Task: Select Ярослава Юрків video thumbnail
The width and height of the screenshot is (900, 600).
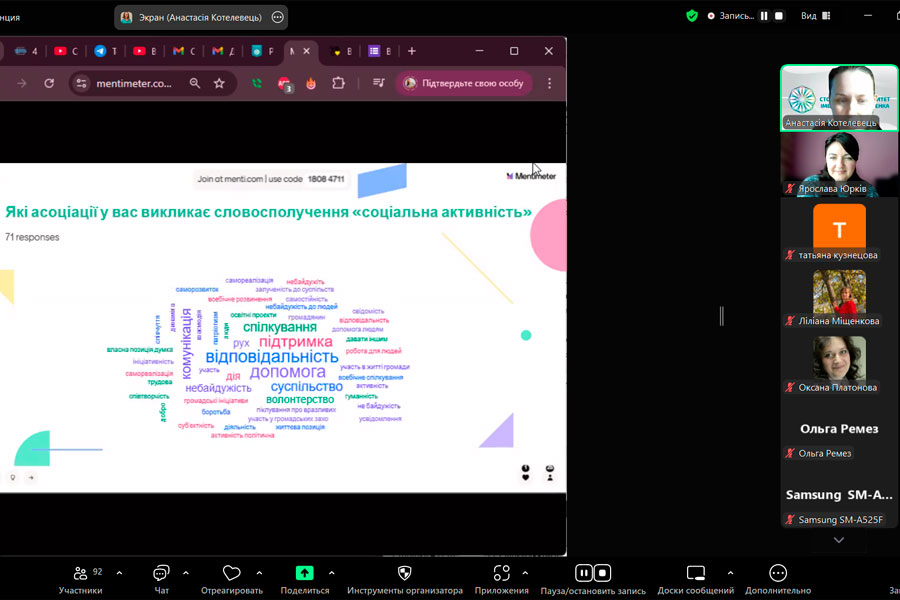Action: tap(839, 164)
